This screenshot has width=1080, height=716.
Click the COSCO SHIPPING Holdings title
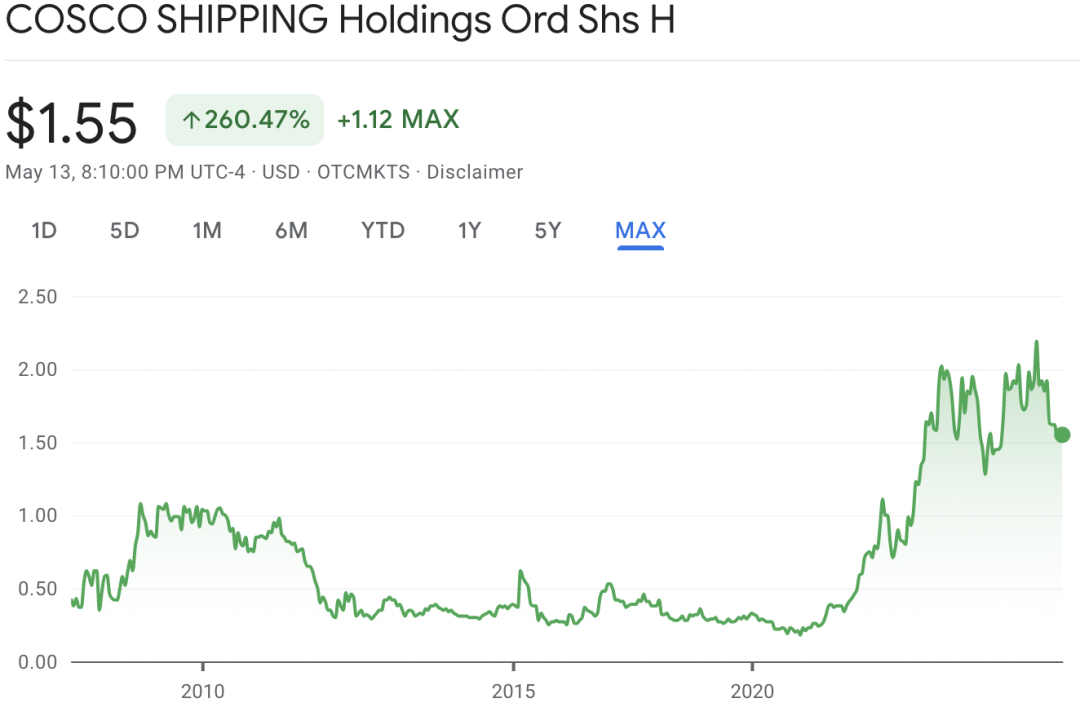[340, 20]
